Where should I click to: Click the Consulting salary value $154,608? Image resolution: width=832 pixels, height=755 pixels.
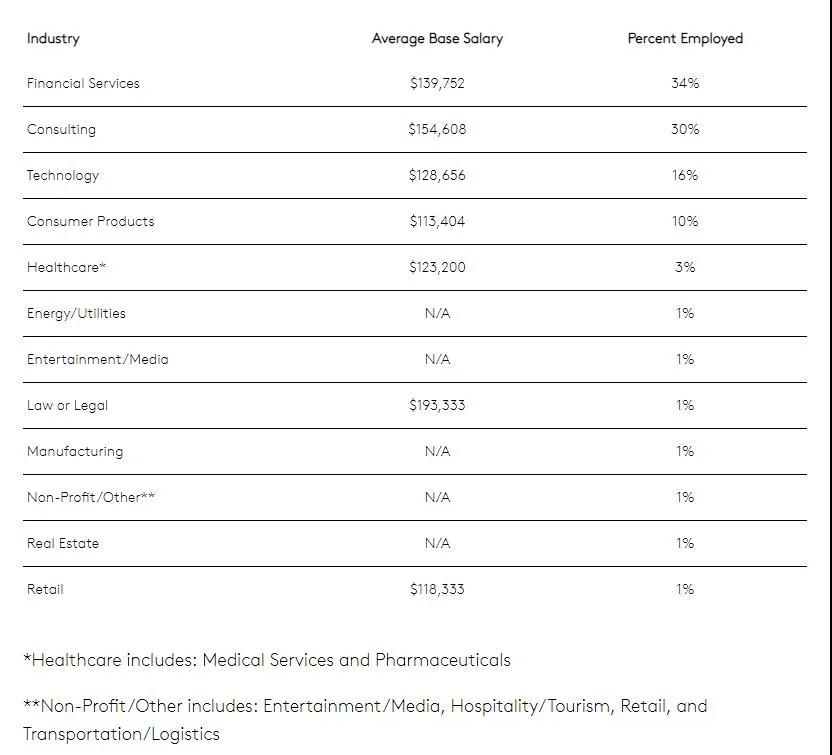437,129
